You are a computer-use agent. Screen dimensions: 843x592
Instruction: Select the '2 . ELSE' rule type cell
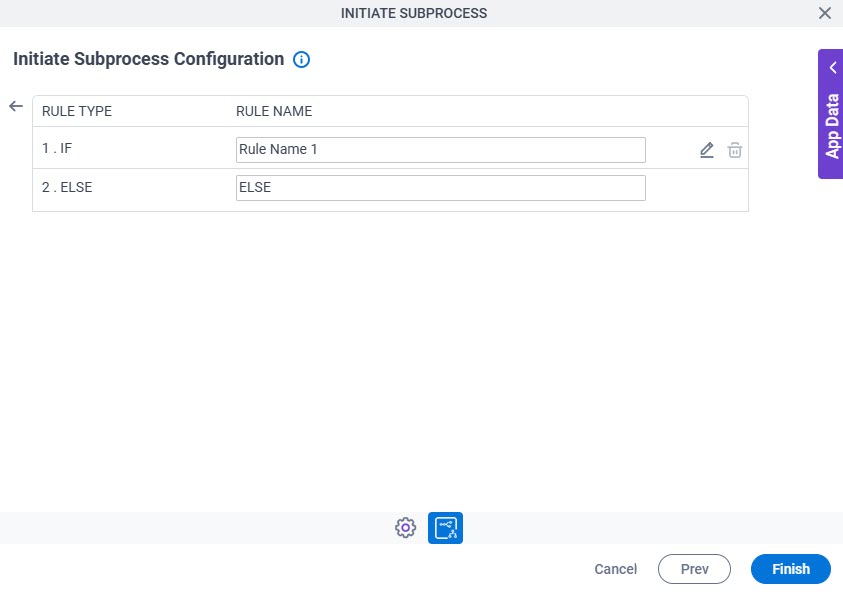[67, 187]
